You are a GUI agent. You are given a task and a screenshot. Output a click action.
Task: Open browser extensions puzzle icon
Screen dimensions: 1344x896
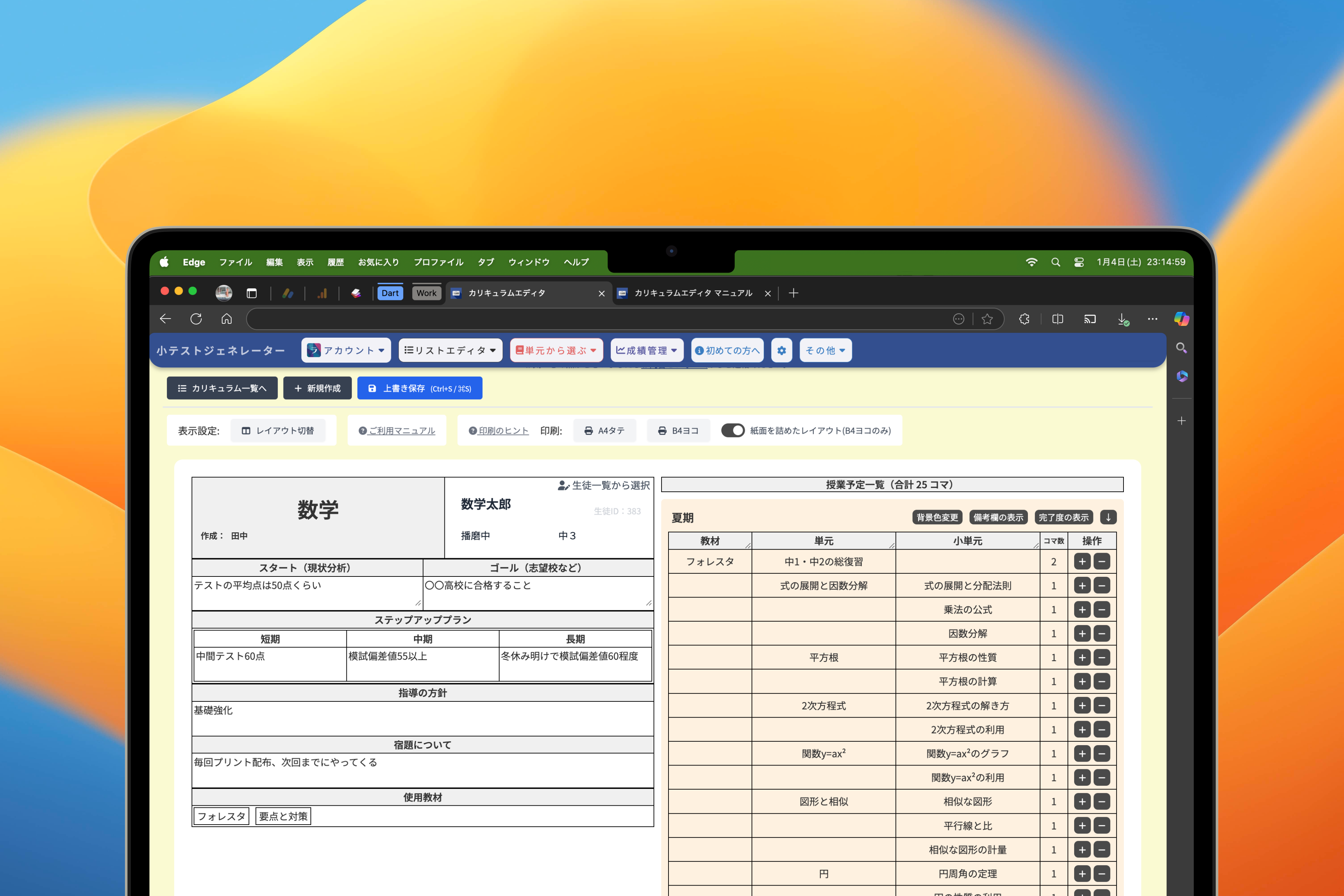tap(1024, 319)
